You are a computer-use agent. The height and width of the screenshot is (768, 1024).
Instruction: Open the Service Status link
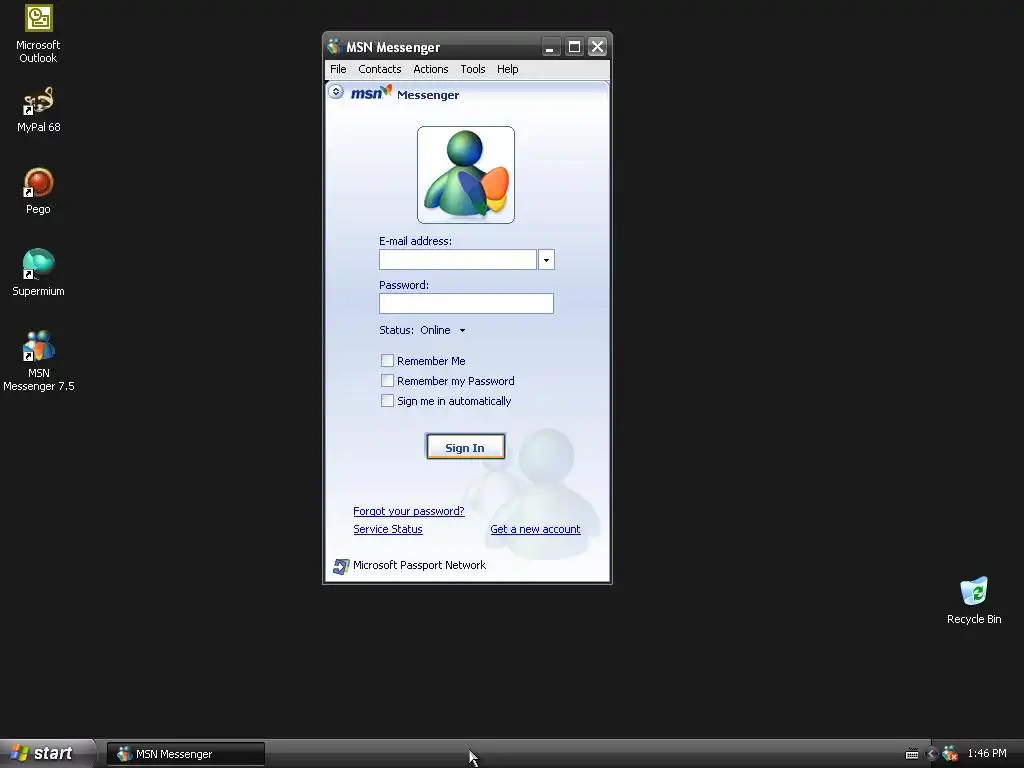(x=388, y=529)
